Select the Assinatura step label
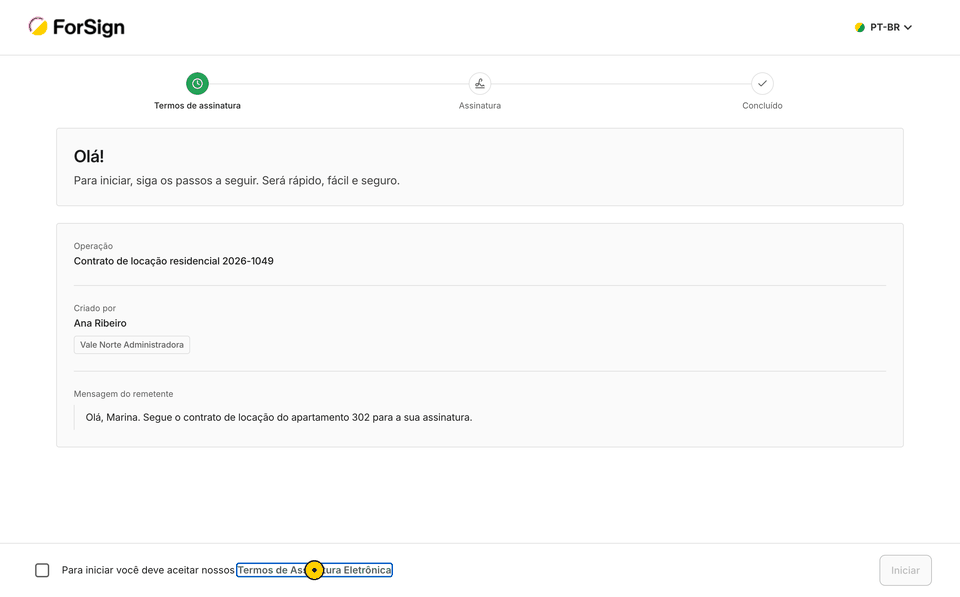This screenshot has height=597, width=960. pyautogui.click(x=480, y=105)
